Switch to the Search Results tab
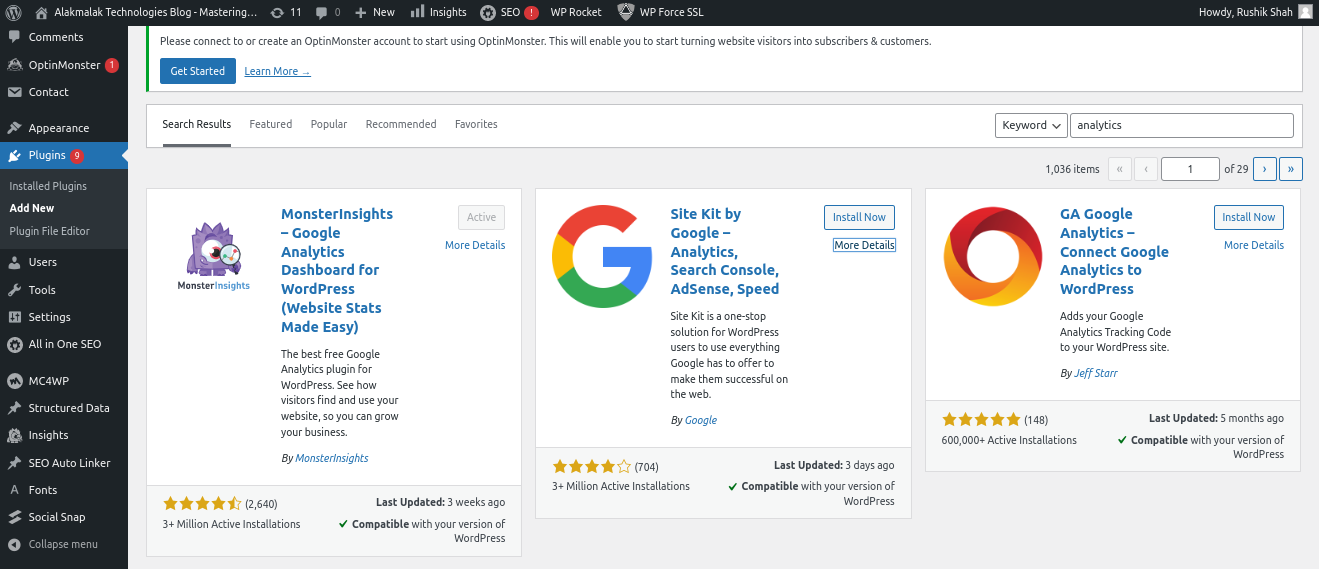 [196, 124]
